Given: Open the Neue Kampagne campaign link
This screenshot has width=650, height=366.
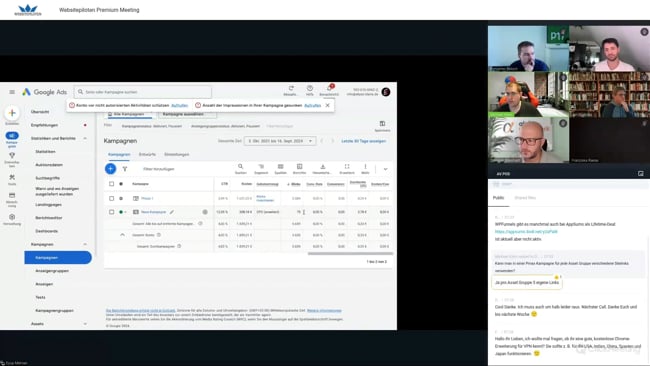Looking at the screenshot, I should coord(153,212).
